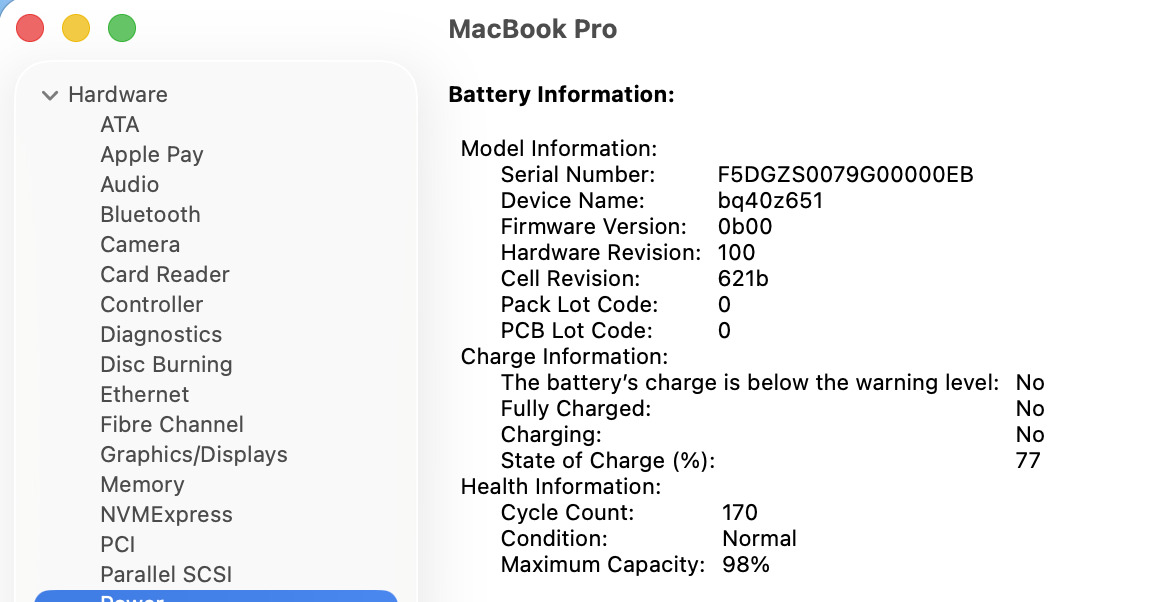Select the Fibre Channel entry
Screen dimensions: 1152x602
(172, 425)
